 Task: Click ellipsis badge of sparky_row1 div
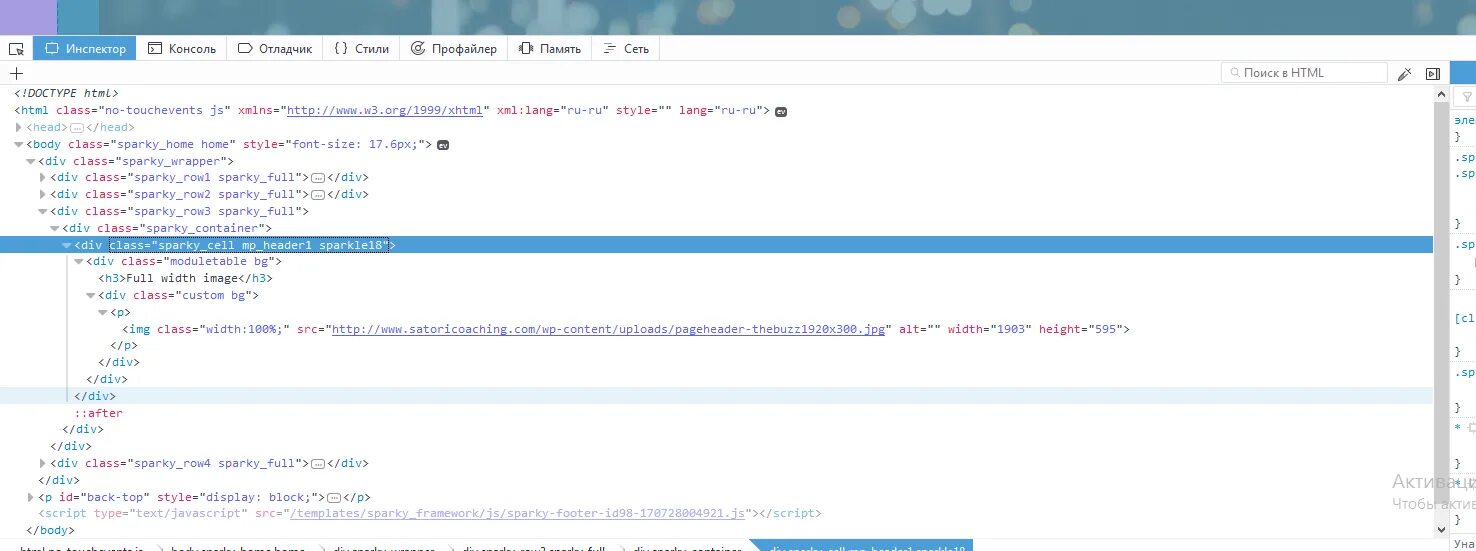318,178
